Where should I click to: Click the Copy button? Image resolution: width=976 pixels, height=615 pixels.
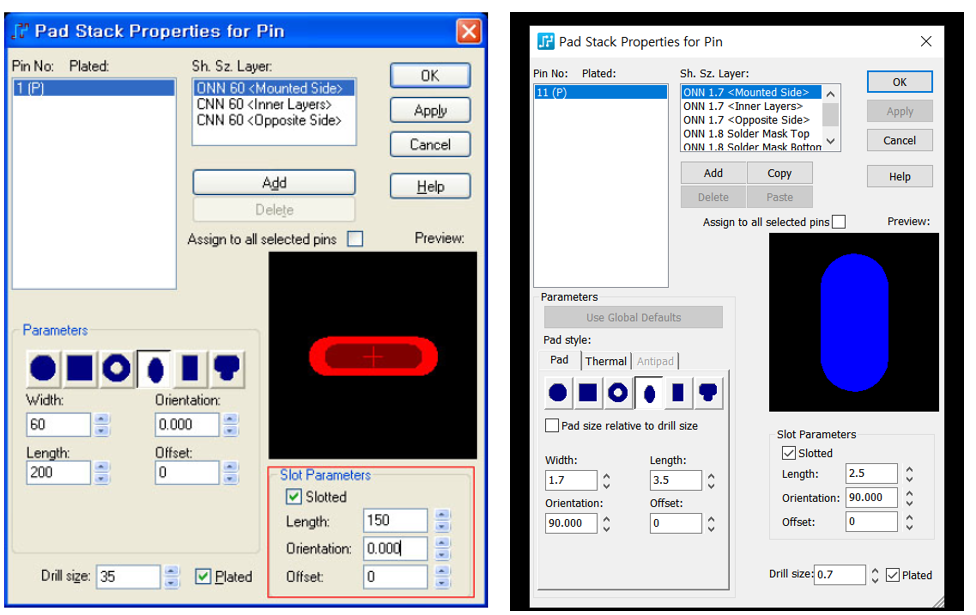click(779, 173)
